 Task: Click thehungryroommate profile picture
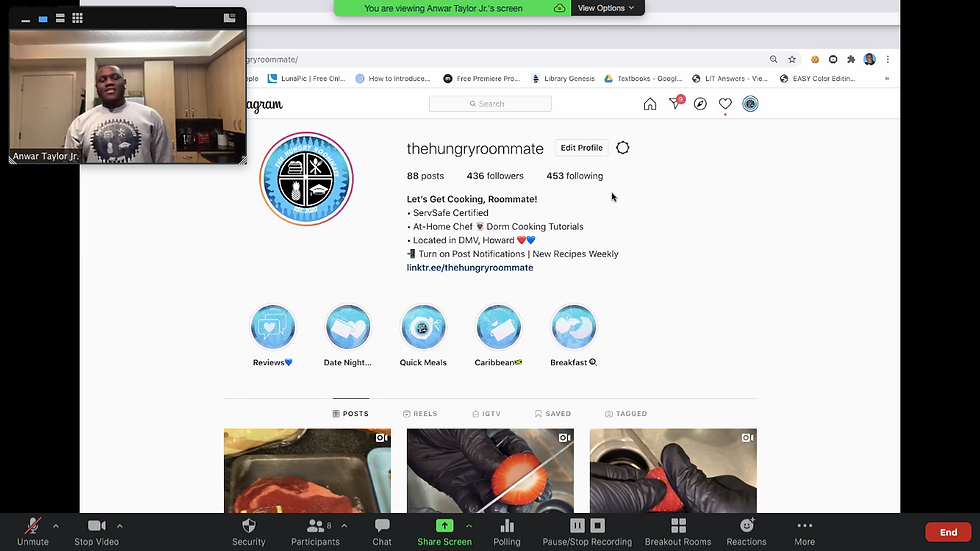pyautogui.click(x=306, y=179)
